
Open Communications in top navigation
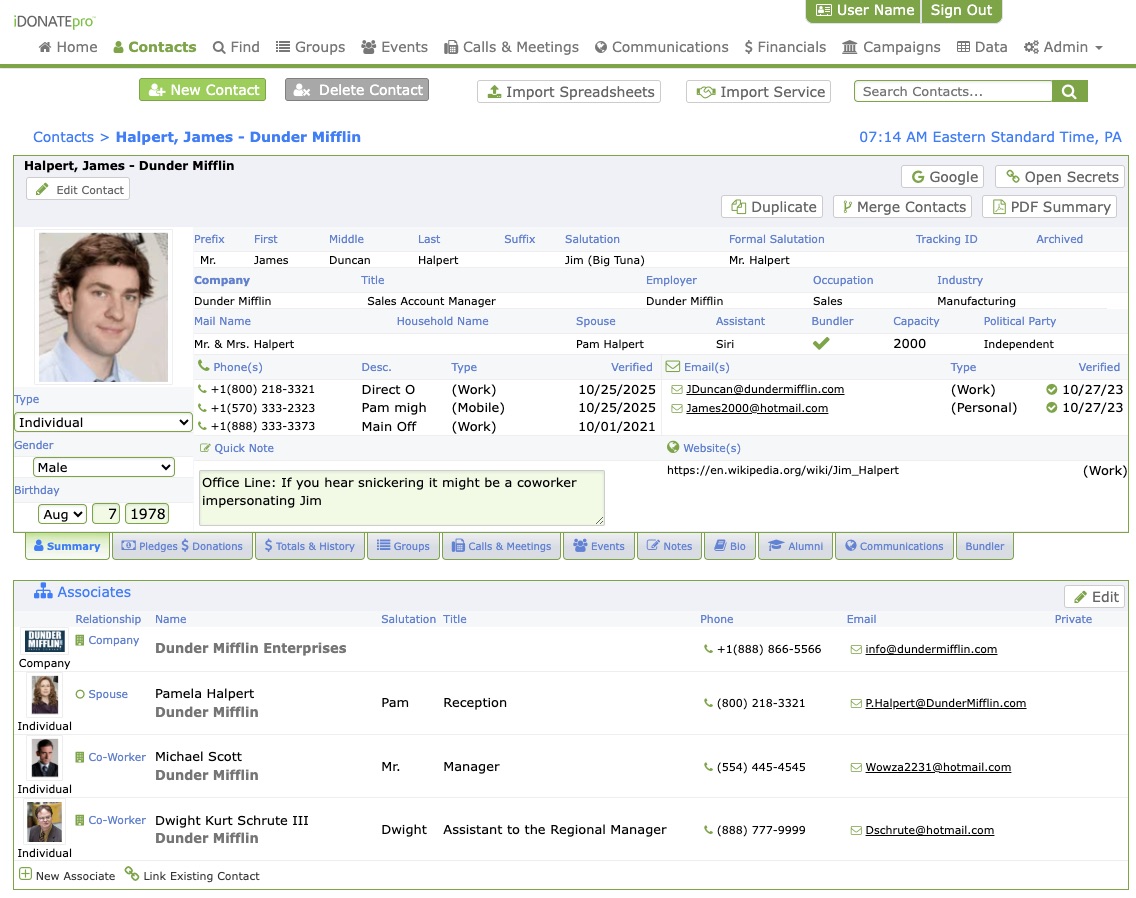tap(661, 47)
